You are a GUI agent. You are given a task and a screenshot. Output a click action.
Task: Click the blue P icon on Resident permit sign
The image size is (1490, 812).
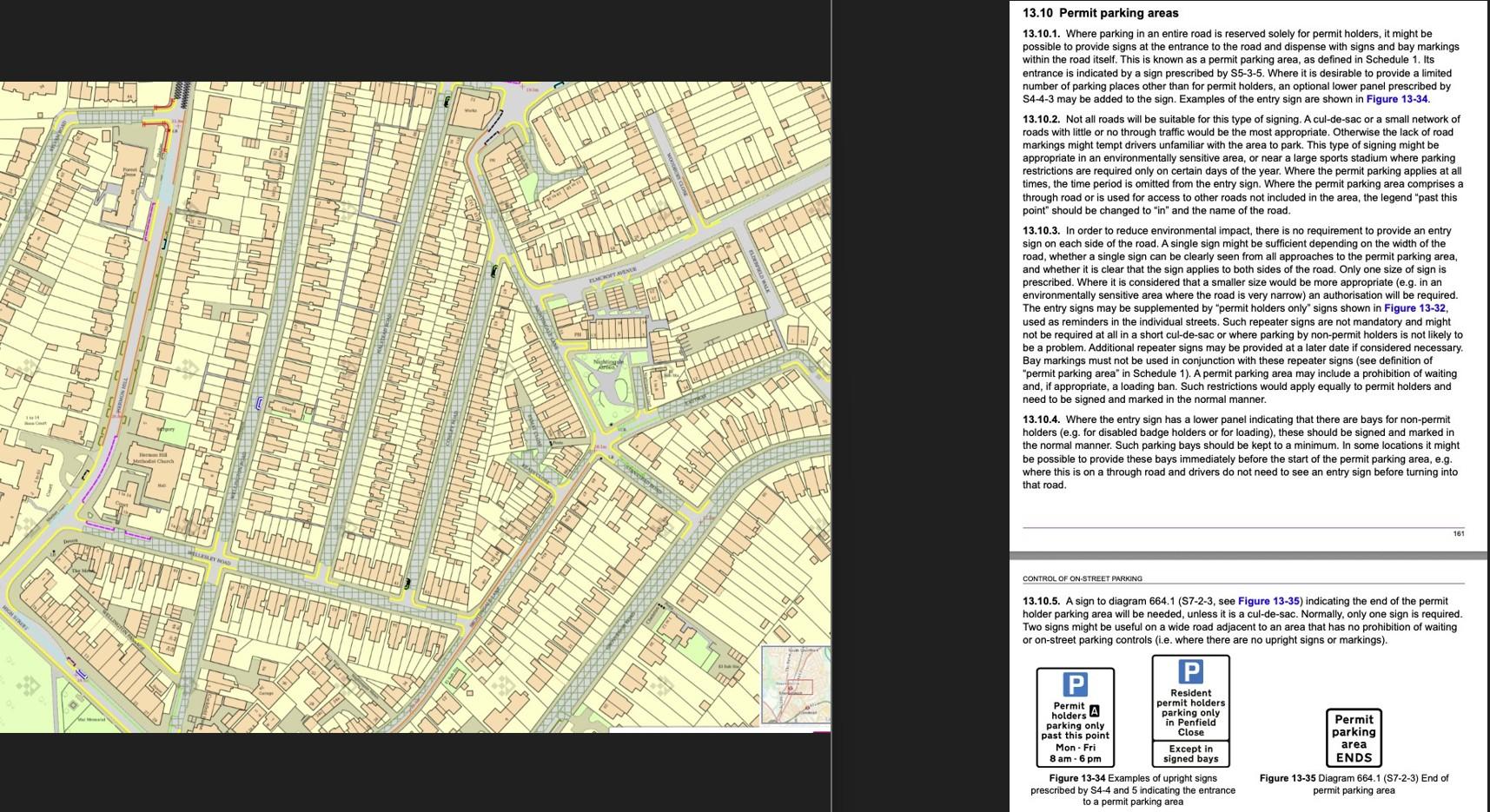[1190, 671]
